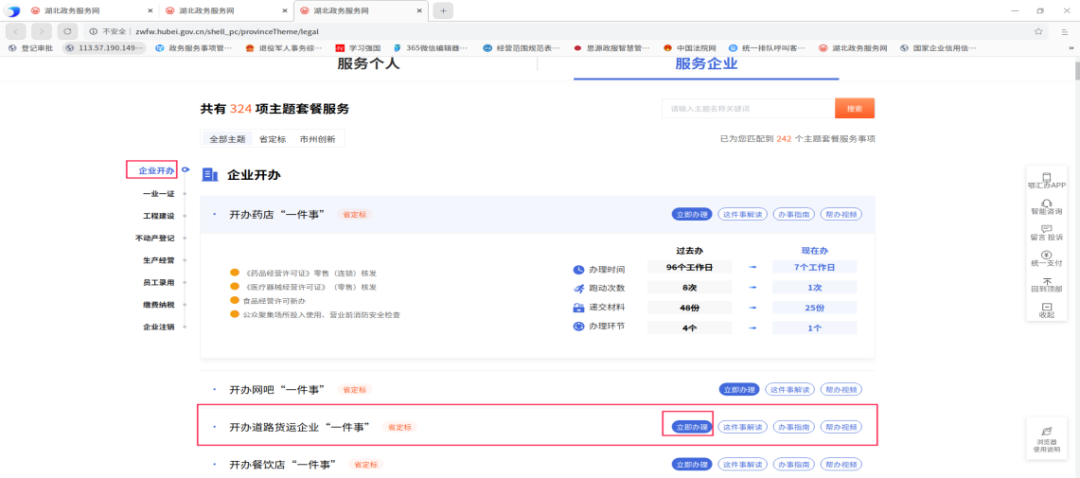Click the 办理环节 steps icon
The height and width of the screenshot is (478, 1080).
(x=578, y=326)
